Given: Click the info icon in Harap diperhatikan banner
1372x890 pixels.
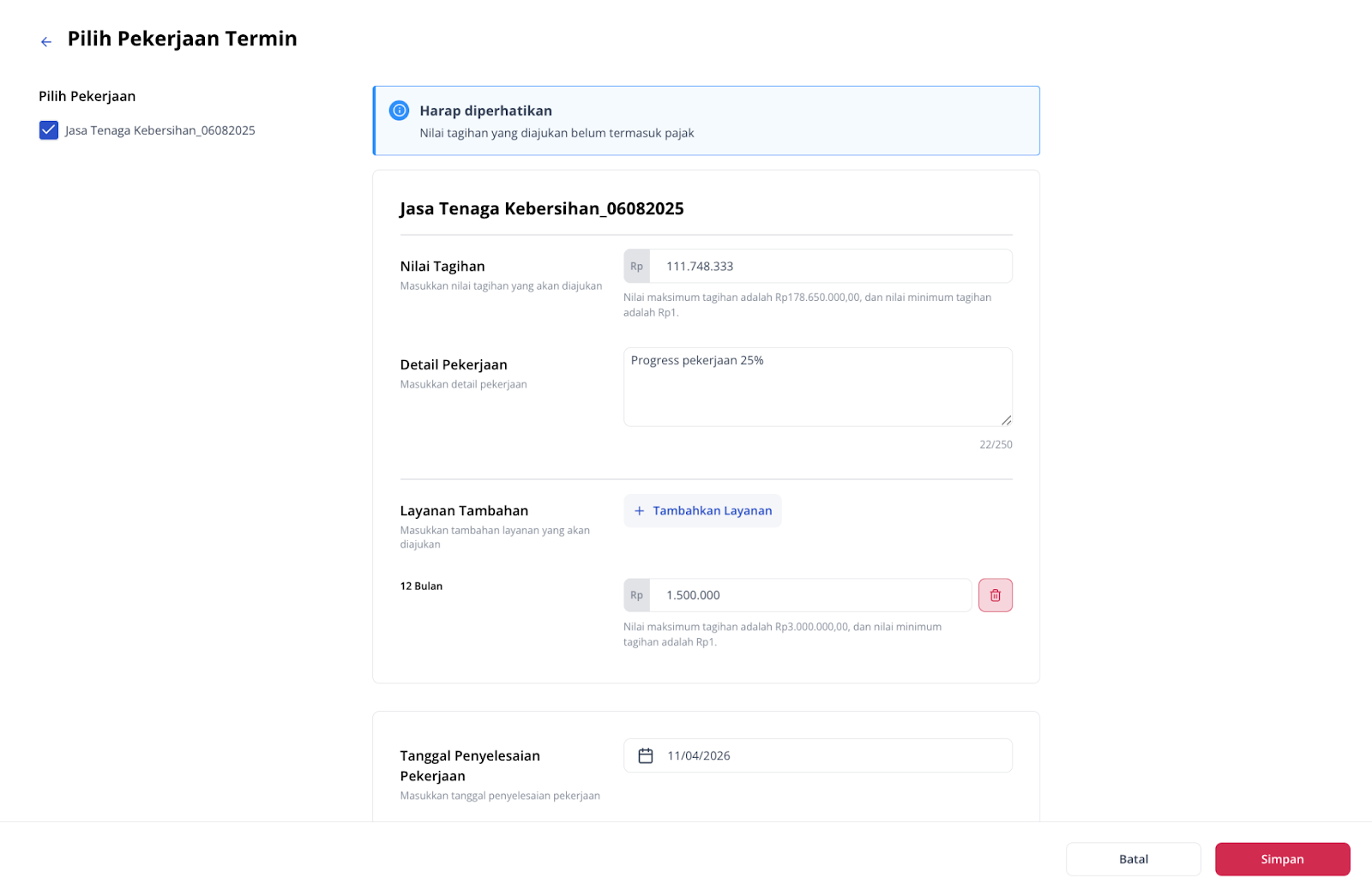Looking at the screenshot, I should (x=399, y=111).
